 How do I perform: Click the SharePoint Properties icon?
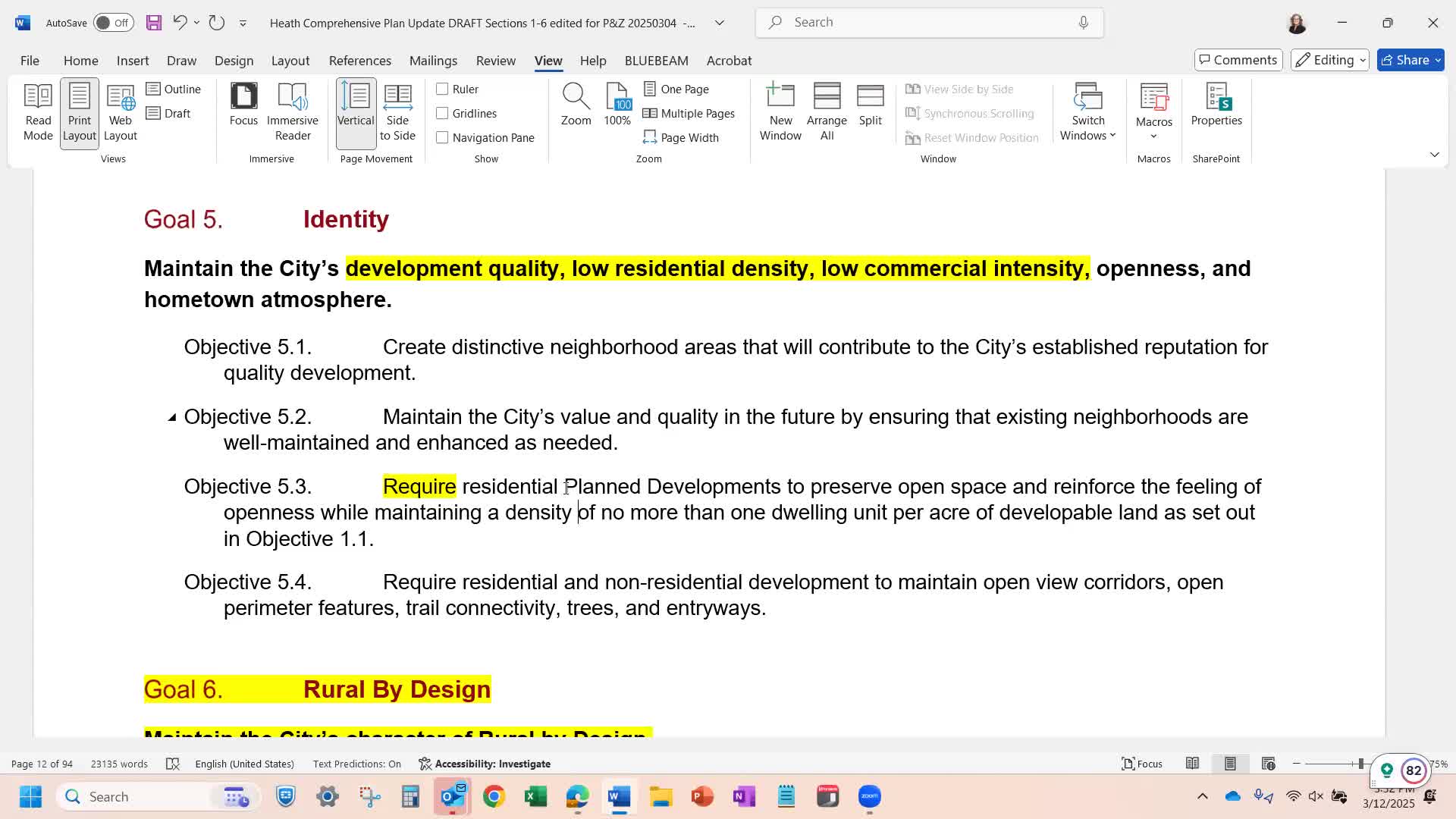coord(1216,105)
